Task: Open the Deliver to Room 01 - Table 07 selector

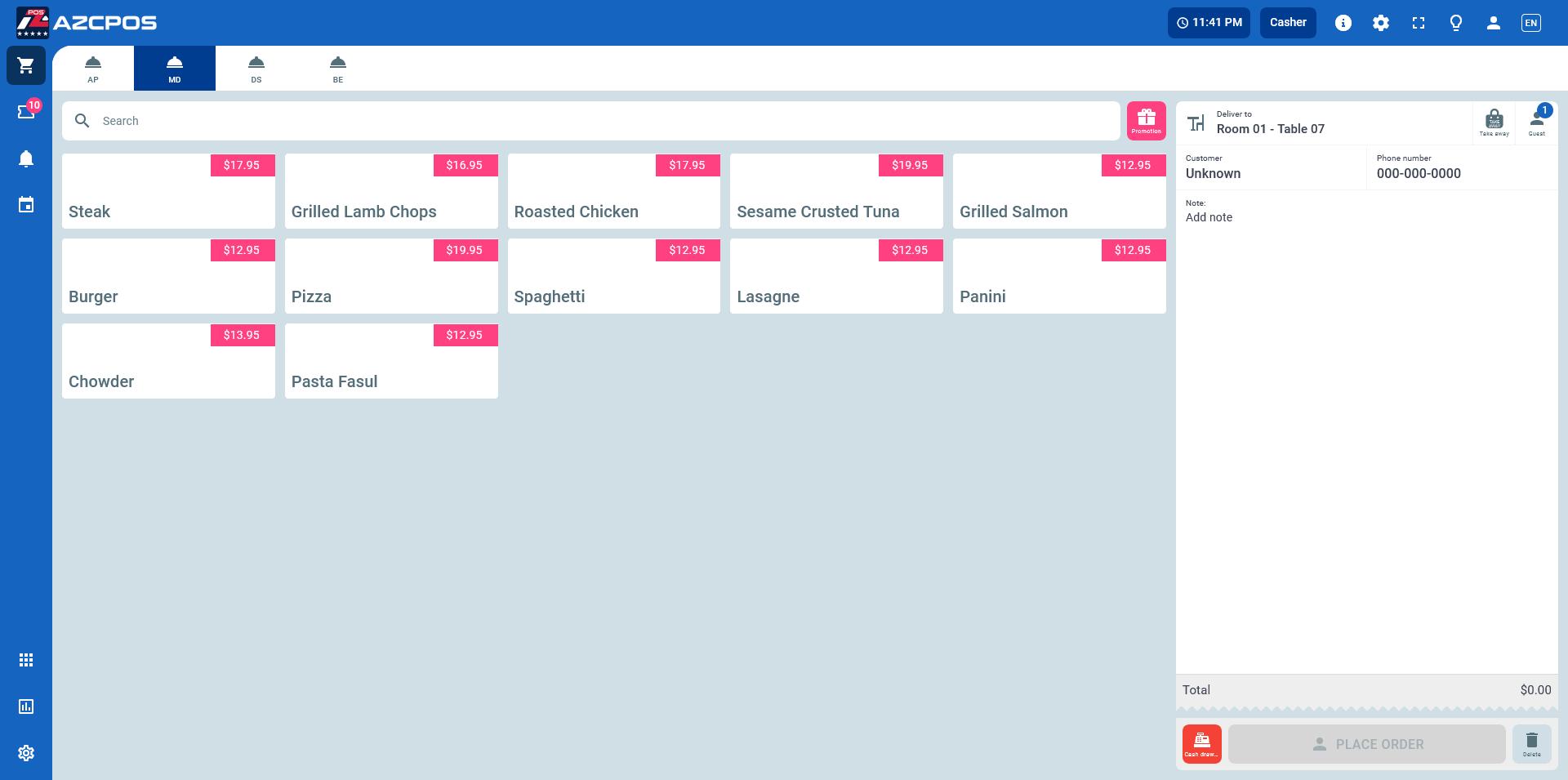Action: tap(1325, 123)
